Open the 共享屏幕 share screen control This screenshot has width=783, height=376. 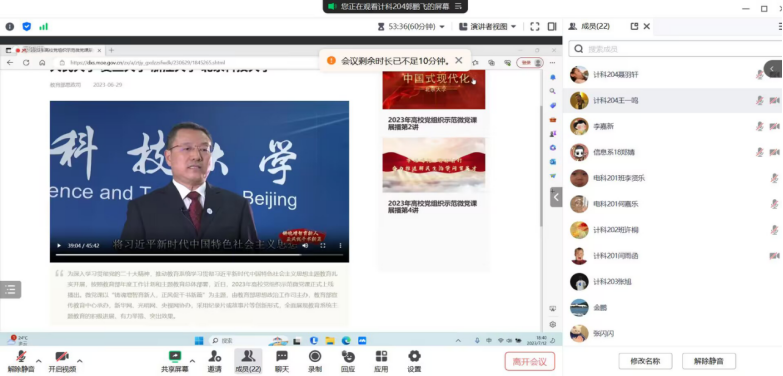[175, 362]
